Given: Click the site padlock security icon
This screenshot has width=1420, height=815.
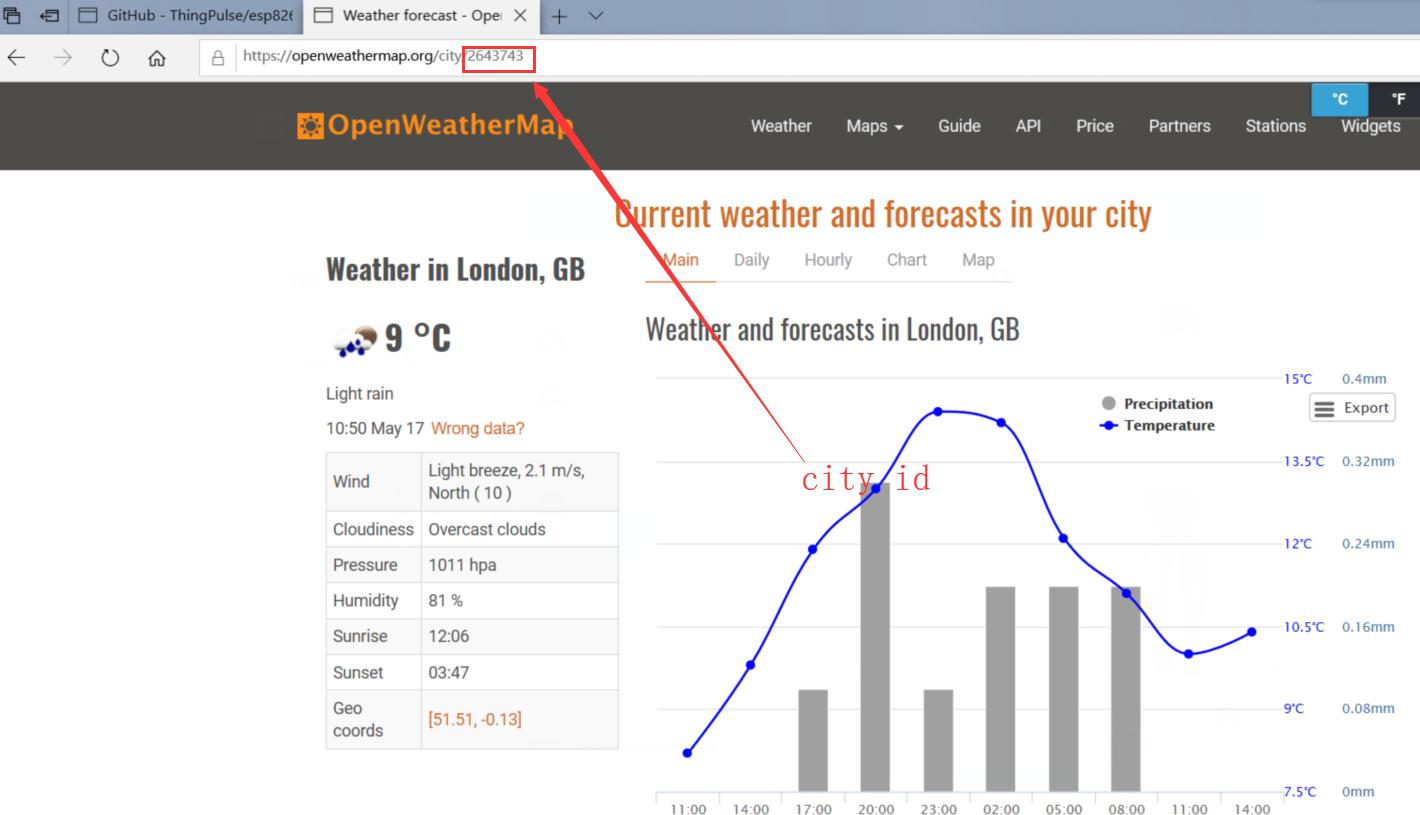Looking at the screenshot, I should click(x=218, y=58).
